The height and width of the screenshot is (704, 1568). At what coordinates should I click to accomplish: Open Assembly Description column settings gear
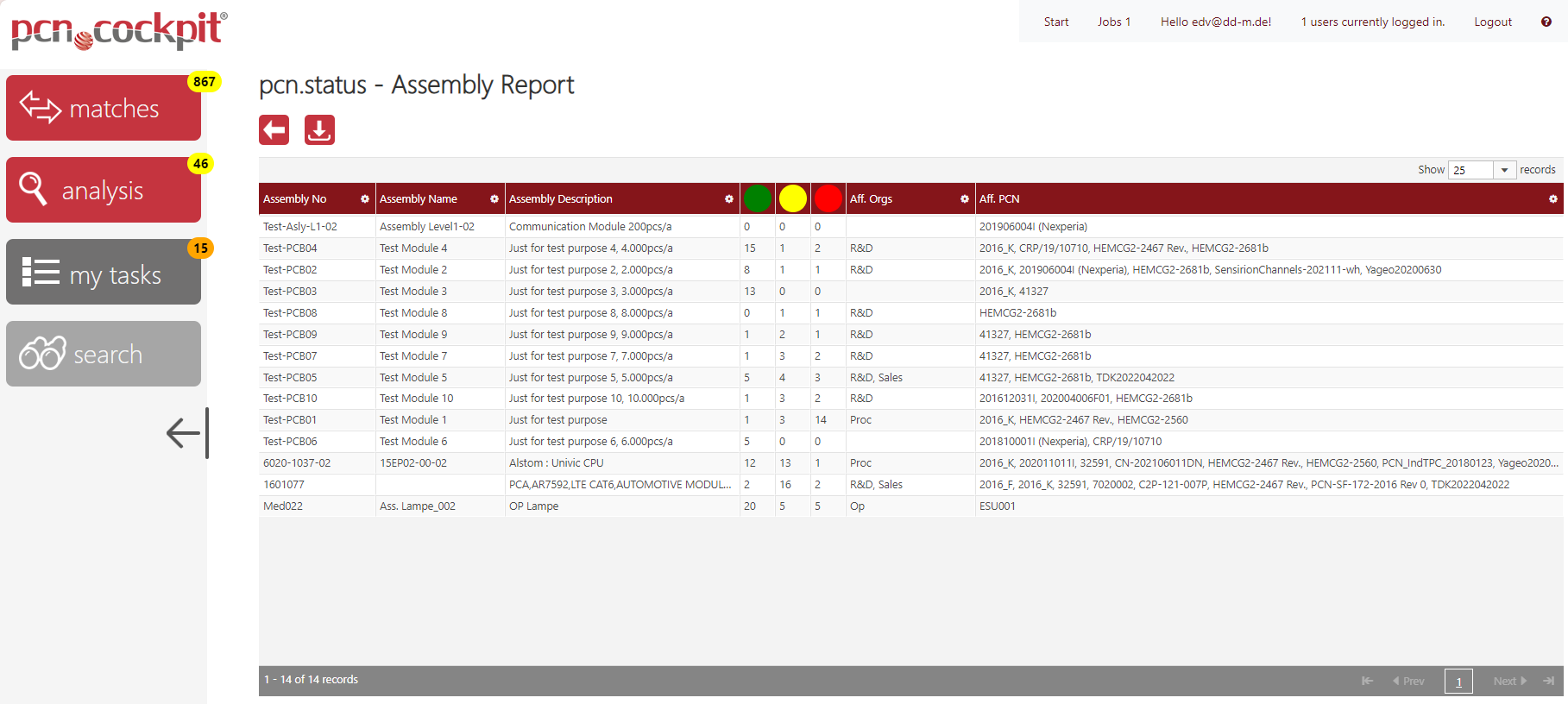[x=729, y=199]
